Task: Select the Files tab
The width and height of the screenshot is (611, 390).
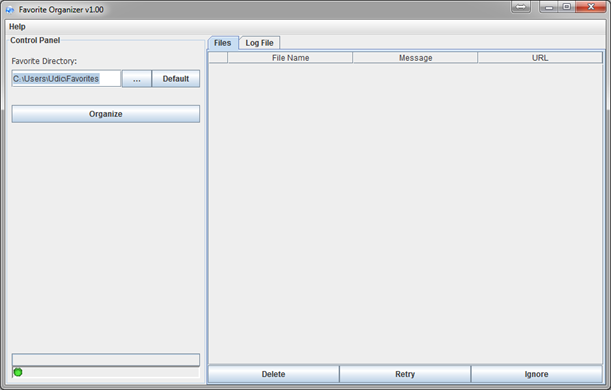Action: 223,43
